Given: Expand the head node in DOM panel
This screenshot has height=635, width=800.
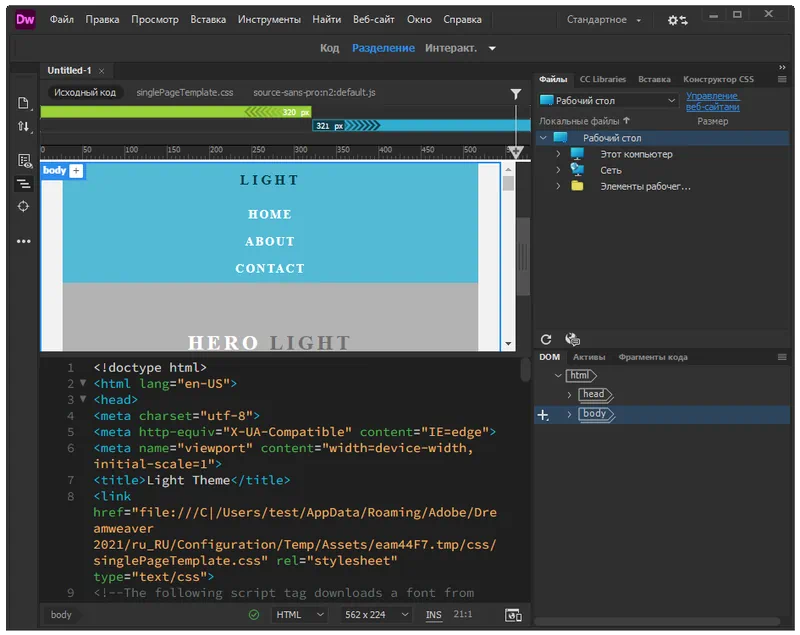Looking at the screenshot, I should coord(569,395).
